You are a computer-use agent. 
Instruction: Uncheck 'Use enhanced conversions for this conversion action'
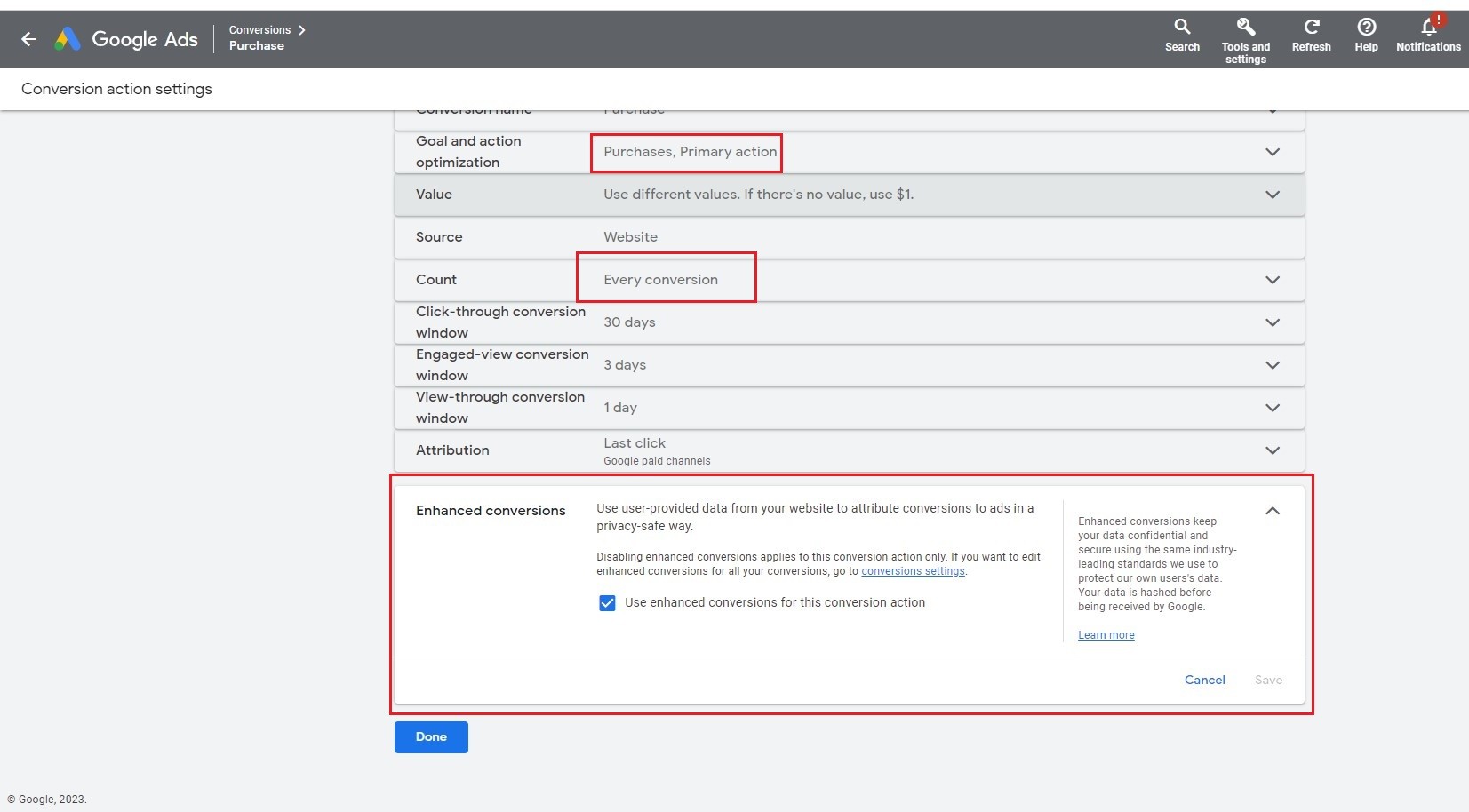click(606, 602)
